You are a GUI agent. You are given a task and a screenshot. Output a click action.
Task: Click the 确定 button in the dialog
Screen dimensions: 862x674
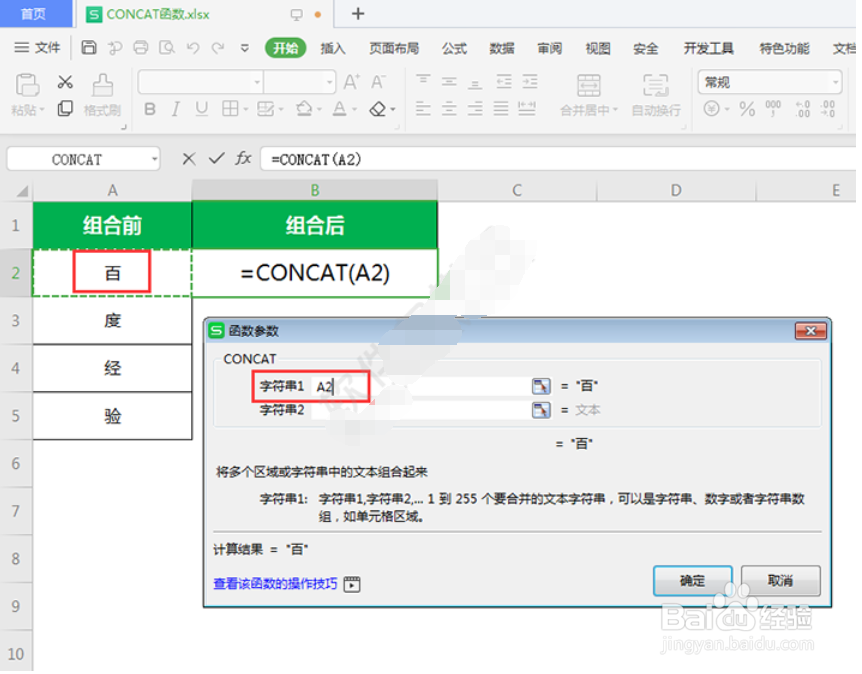tap(692, 581)
